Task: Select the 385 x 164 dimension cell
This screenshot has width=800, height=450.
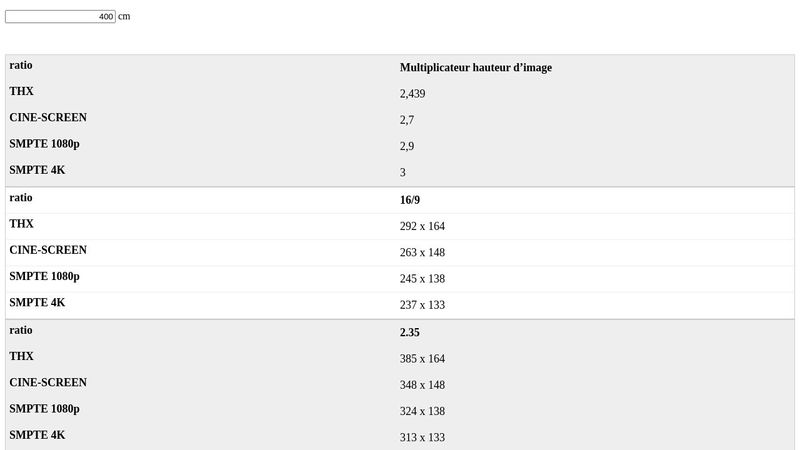Action: click(422, 359)
